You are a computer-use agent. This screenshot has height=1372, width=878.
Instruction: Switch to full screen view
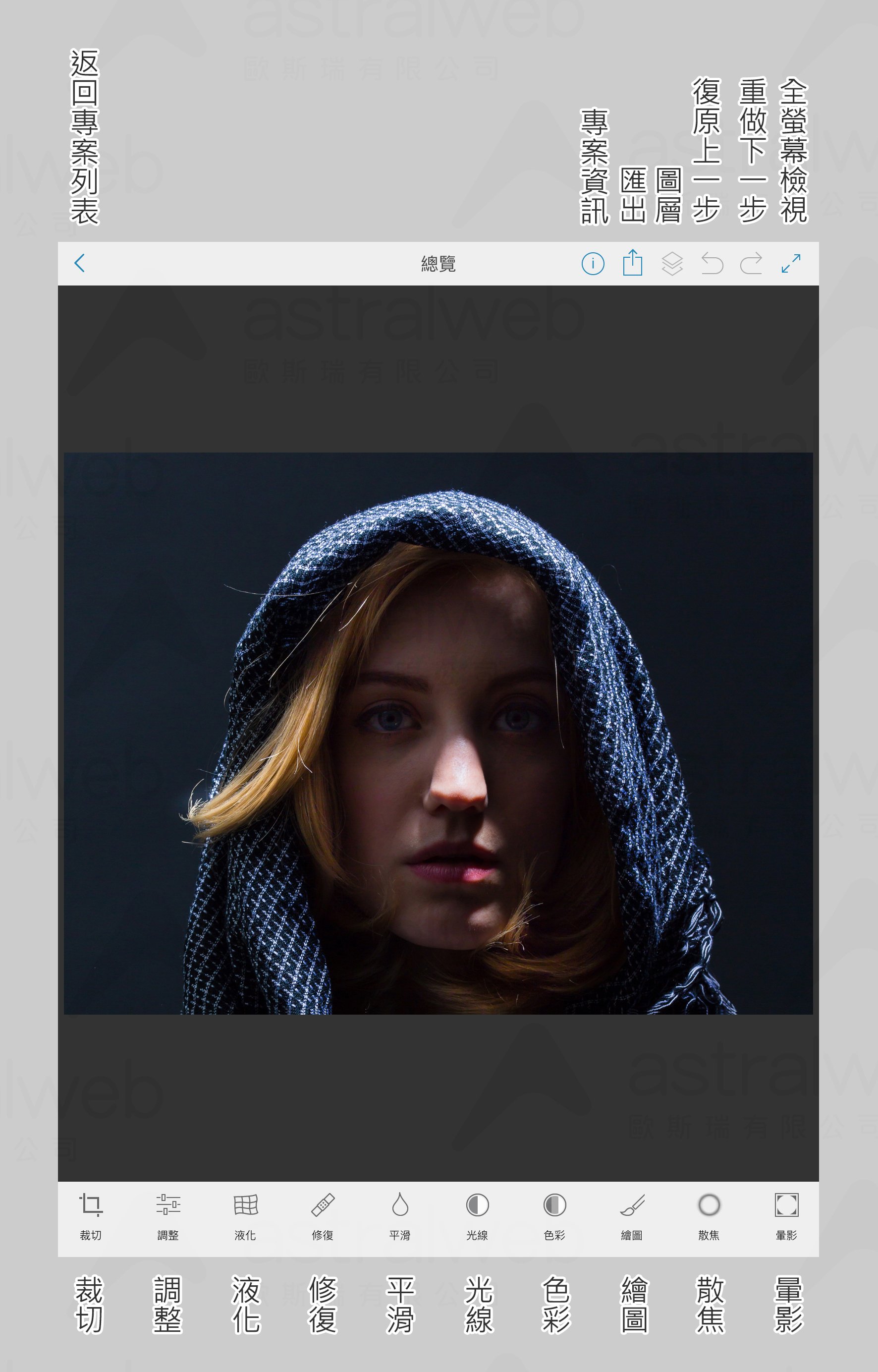791,264
